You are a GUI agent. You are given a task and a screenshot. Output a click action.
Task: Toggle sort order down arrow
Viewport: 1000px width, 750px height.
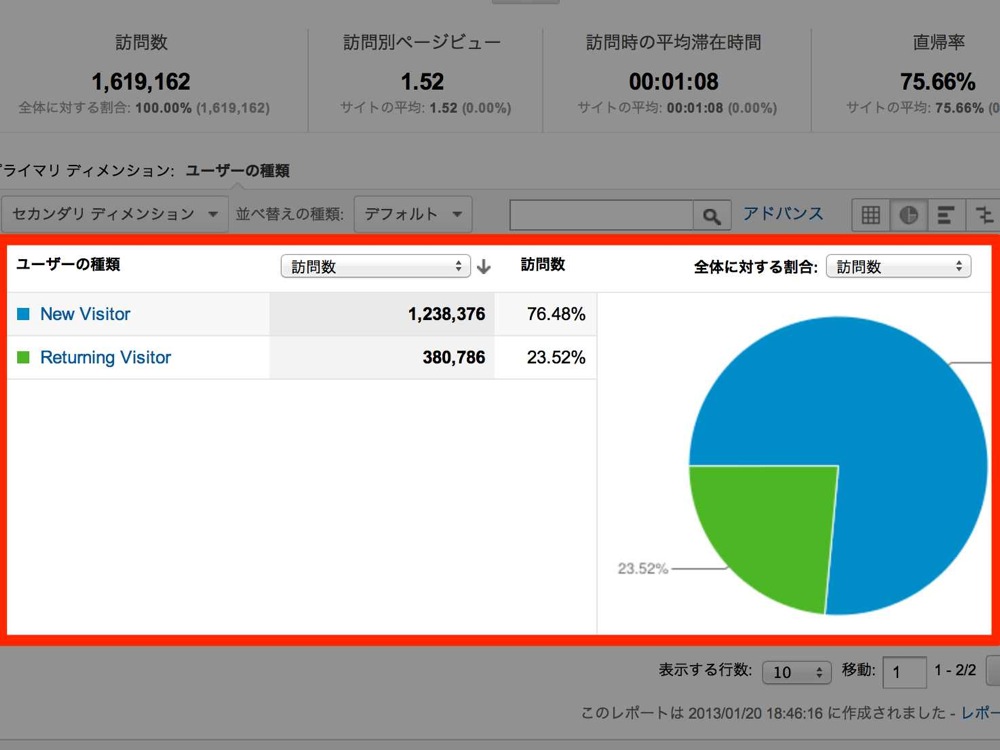[x=483, y=267]
